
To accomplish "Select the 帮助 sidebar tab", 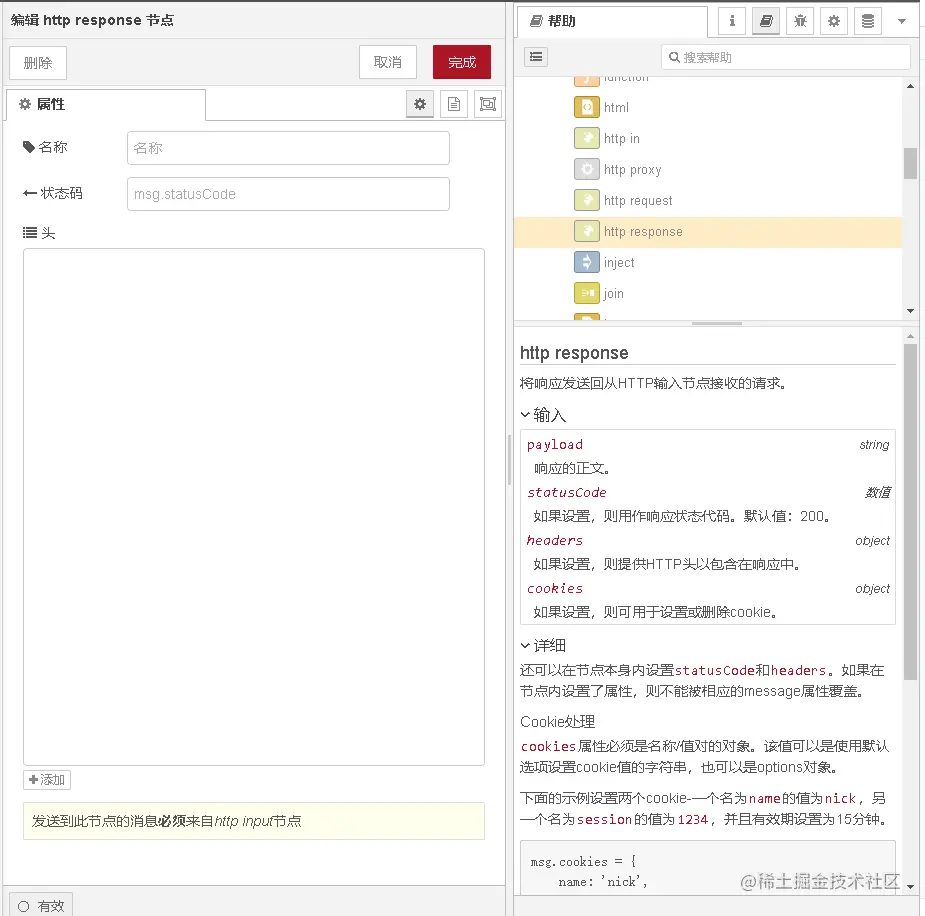I will 612,22.
